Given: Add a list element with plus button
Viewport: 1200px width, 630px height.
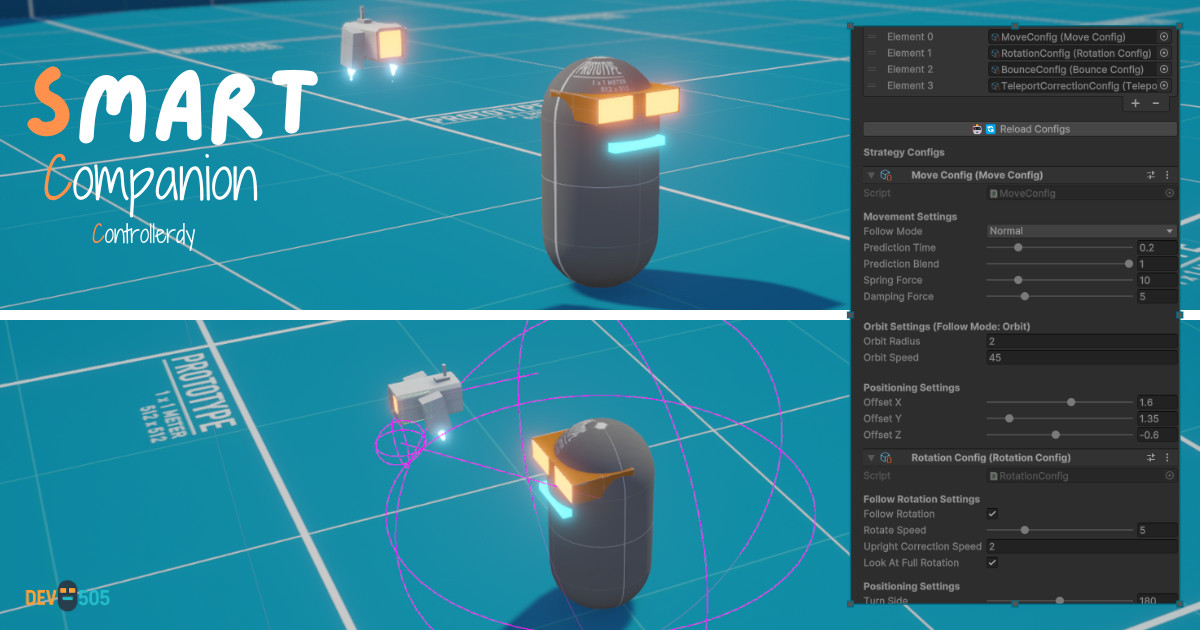Looking at the screenshot, I should (x=1135, y=103).
